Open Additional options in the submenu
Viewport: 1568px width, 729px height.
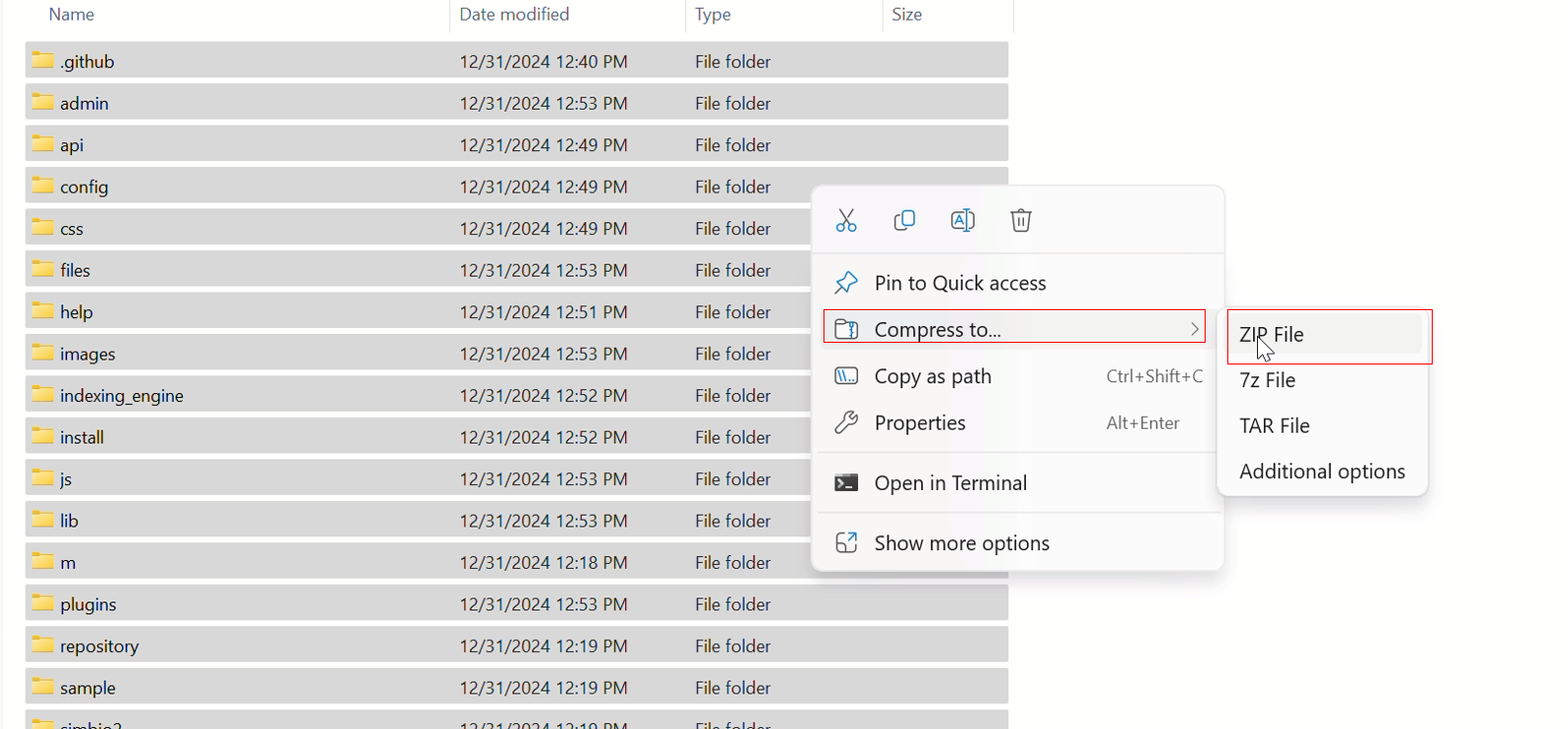click(1322, 471)
